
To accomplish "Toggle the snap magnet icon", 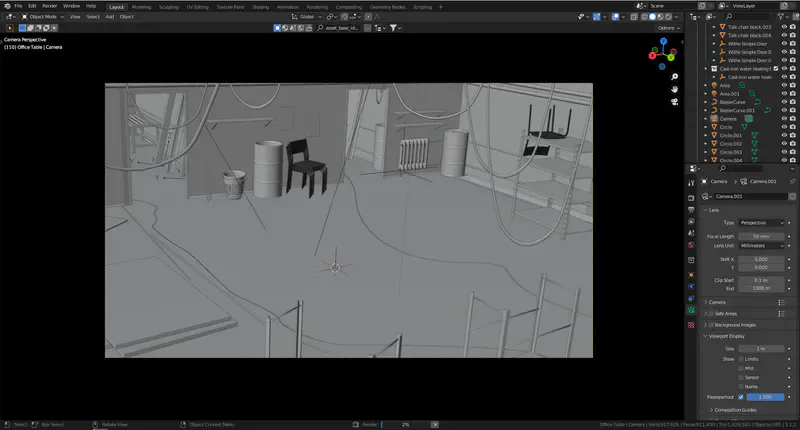I will coord(345,17).
